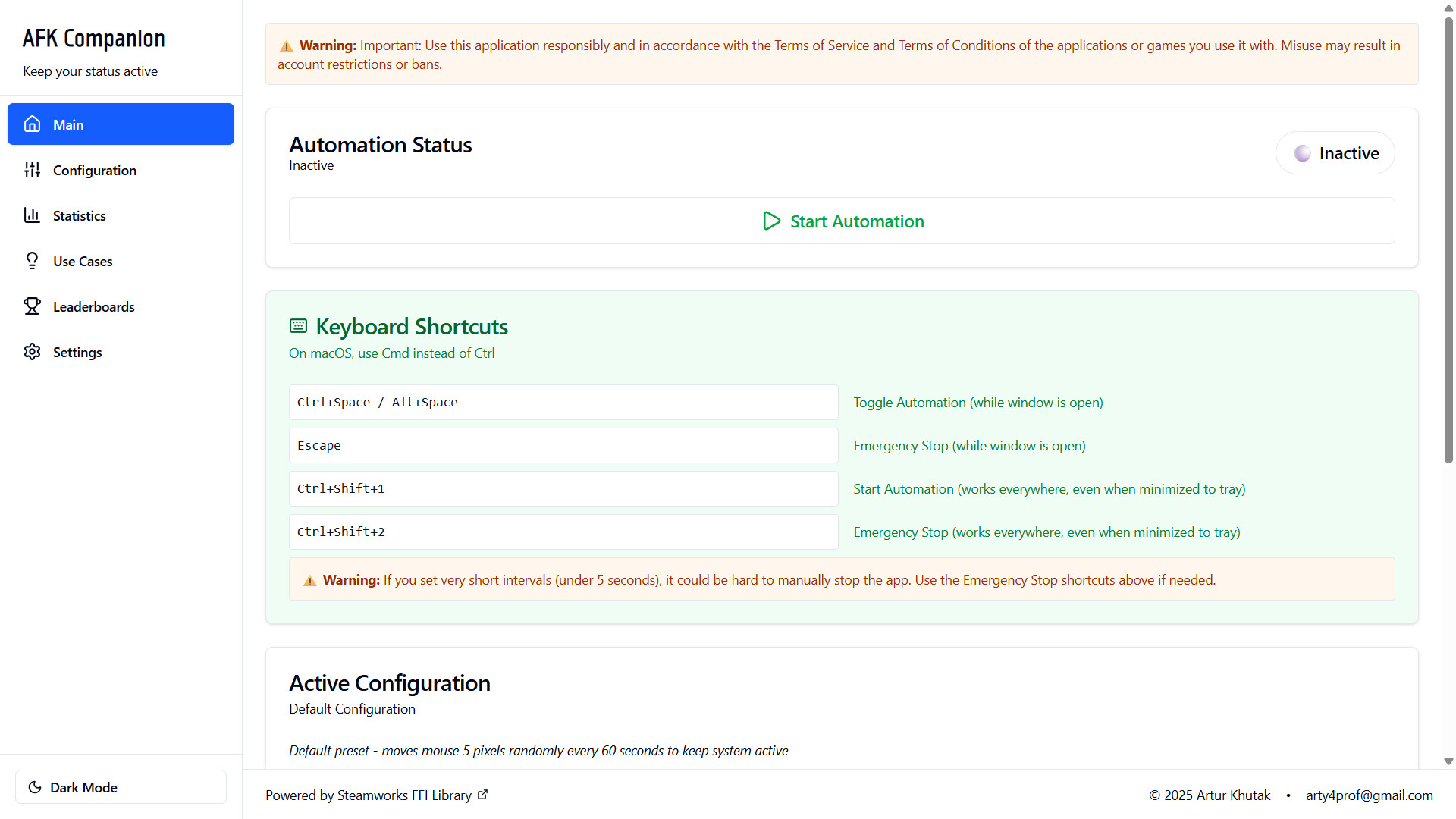Click the Settings gear icon
This screenshot has width=1456, height=819.
click(32, 352)
